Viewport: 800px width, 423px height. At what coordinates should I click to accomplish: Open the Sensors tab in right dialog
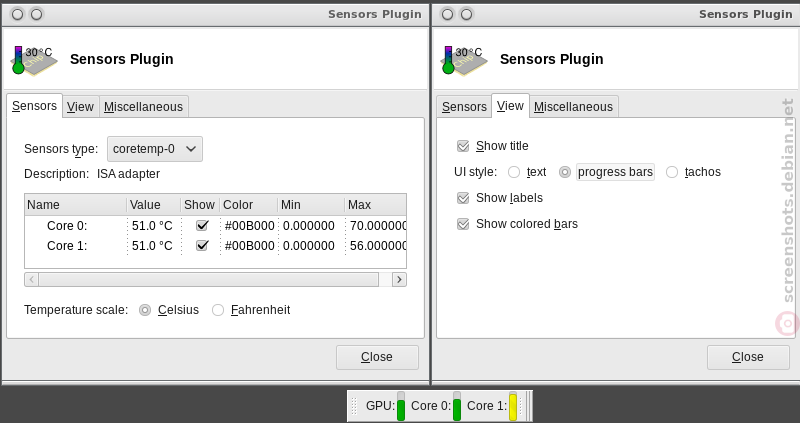464,107
